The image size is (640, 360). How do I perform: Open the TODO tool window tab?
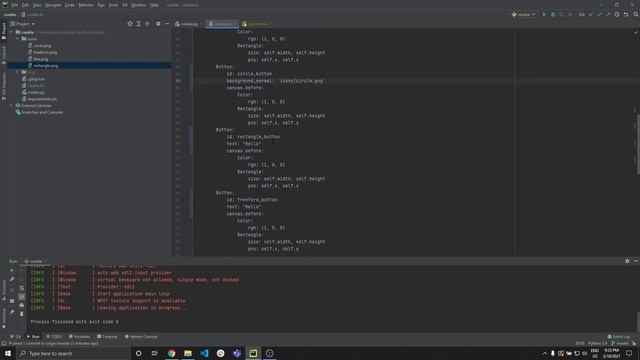[x=54, y=336]
